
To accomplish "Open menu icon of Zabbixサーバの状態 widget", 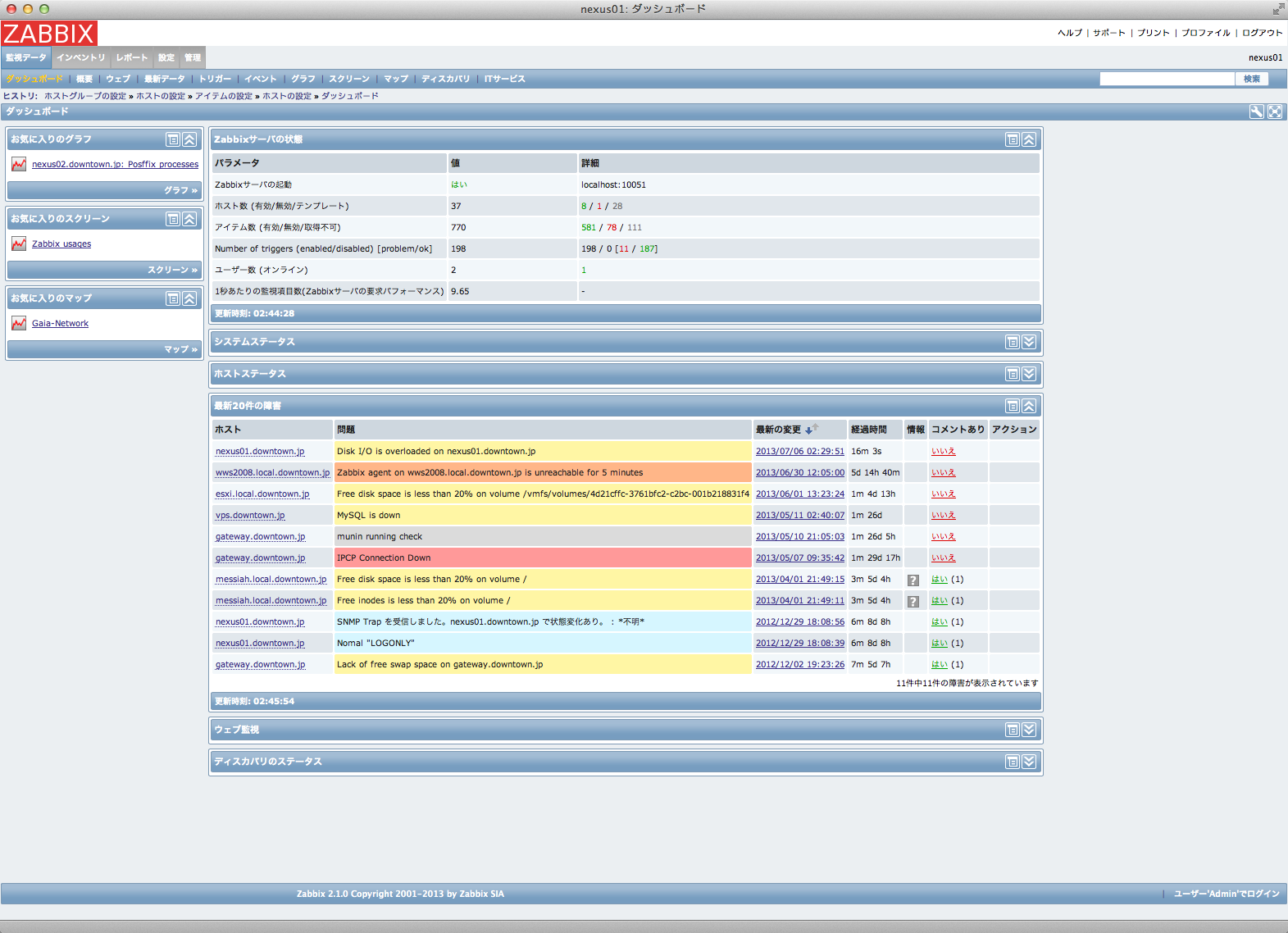I will (x=1013, y=139).
